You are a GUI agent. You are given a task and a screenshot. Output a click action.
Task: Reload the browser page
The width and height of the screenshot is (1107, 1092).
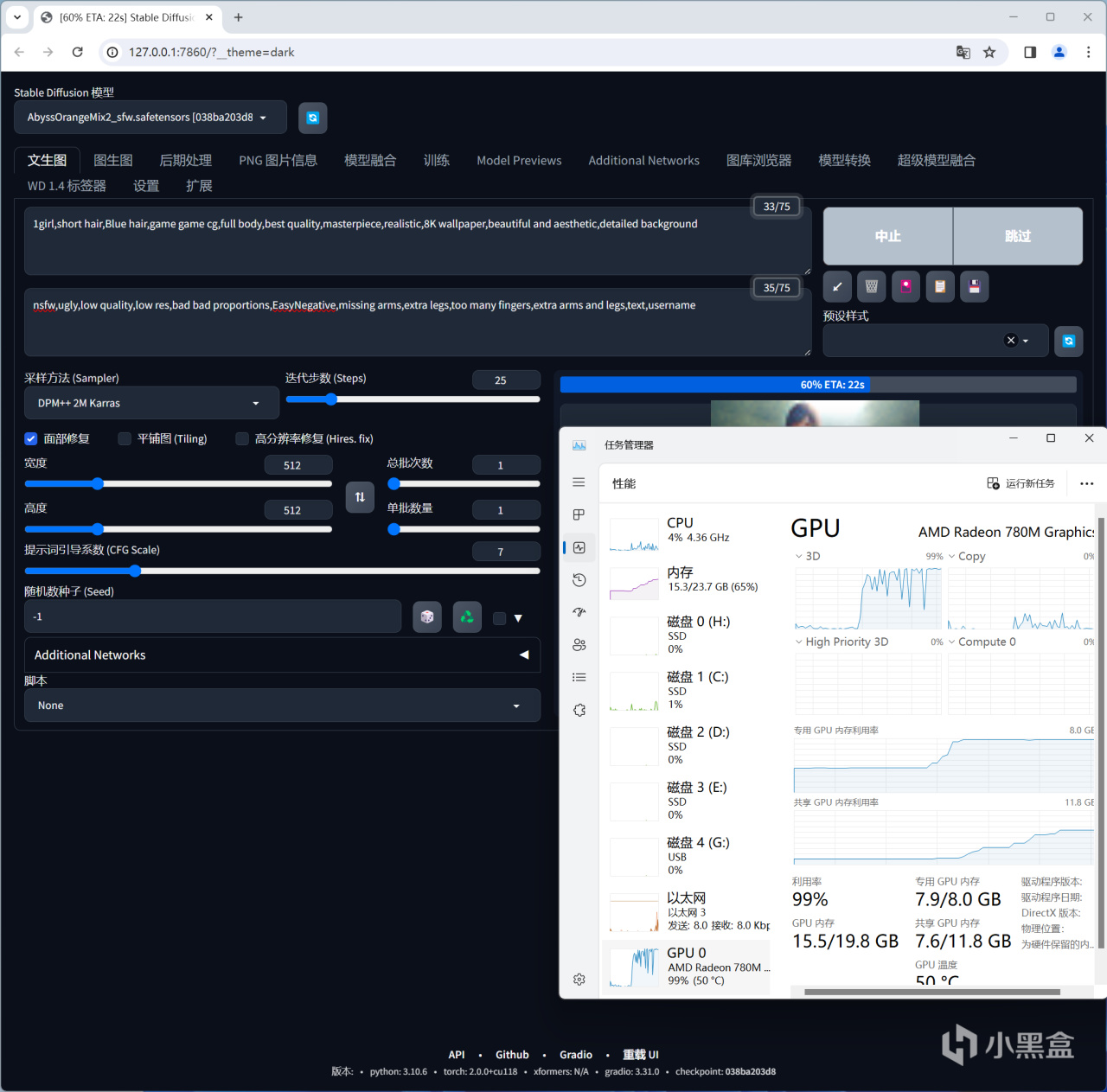77,52
